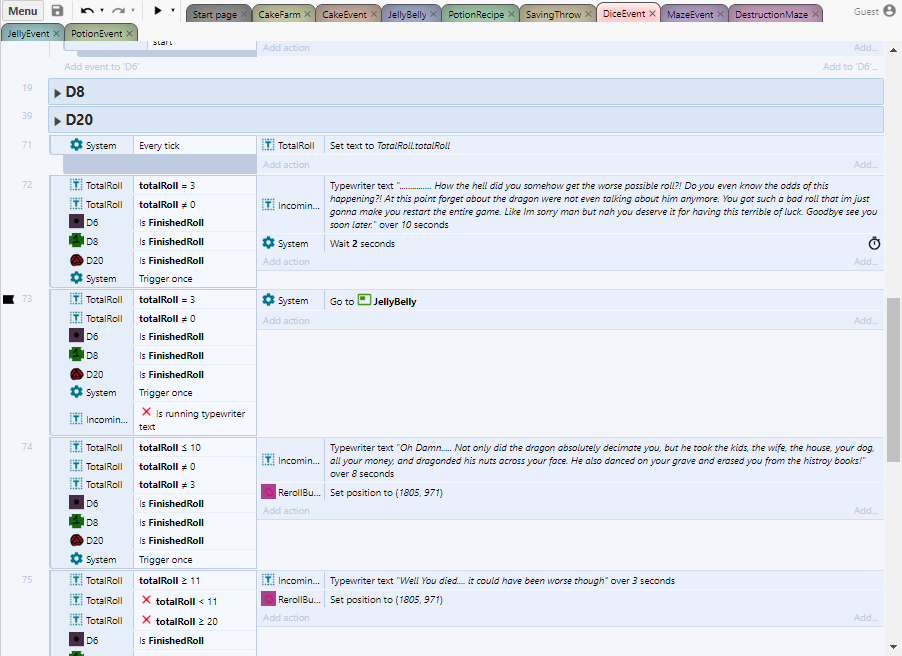Image resolution: width=902 pixels, height=656 pixels.
Task: Toggle the bookmark flag on event 73
Action: (x=9, y=299)
